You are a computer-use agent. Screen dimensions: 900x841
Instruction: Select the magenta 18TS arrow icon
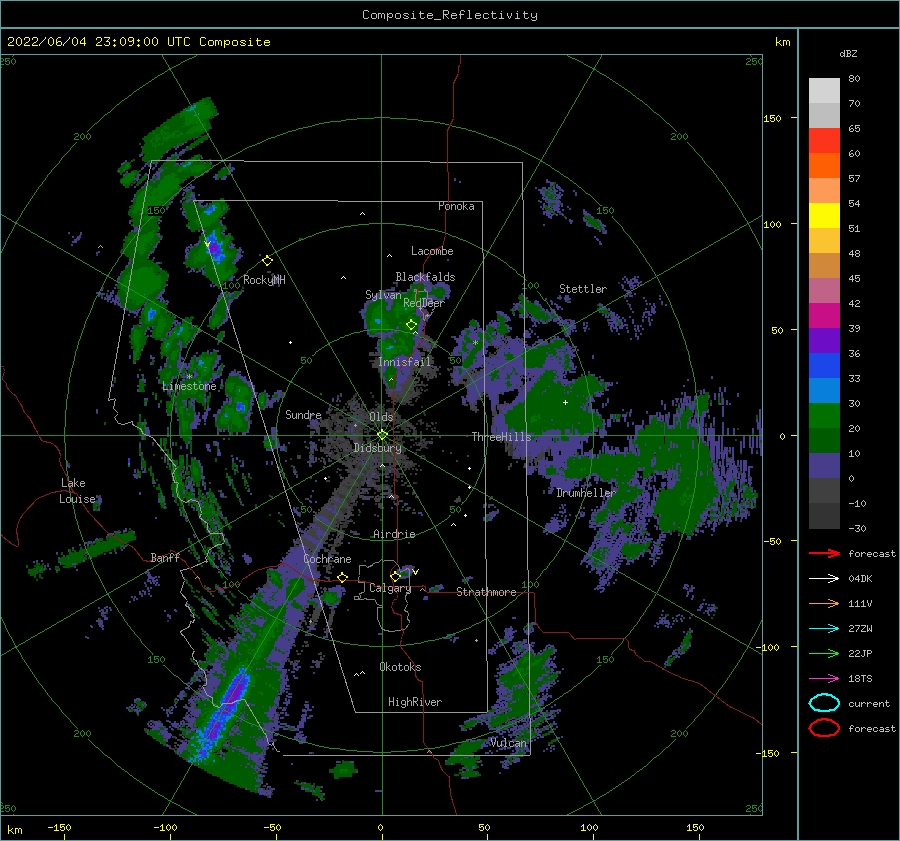pyautogui.click(x=824, y=679)
